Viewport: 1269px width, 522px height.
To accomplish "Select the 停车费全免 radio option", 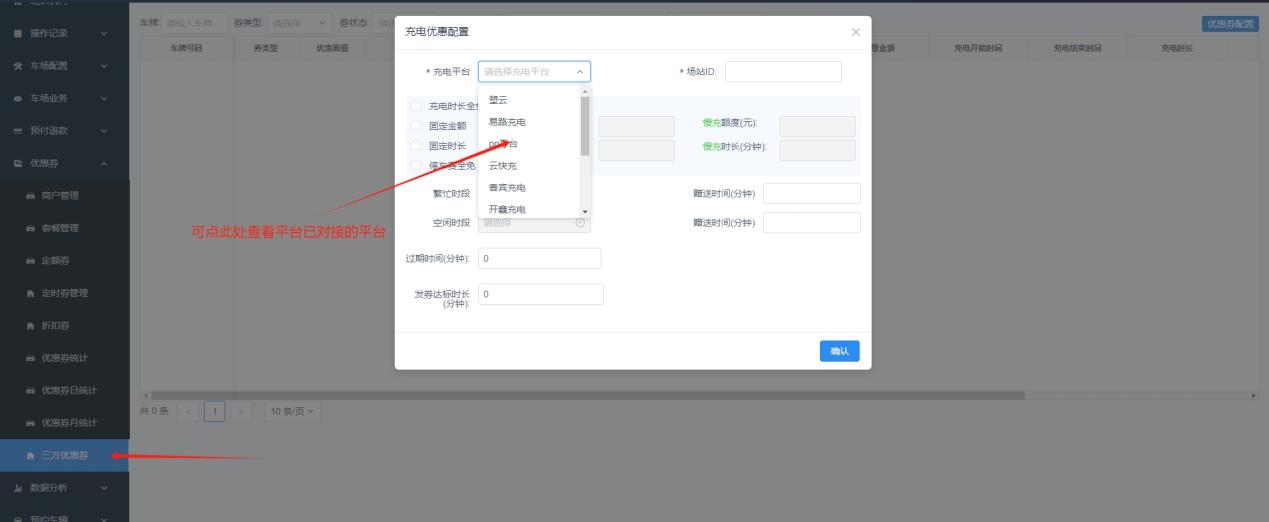I will click(x=416, y=166).
